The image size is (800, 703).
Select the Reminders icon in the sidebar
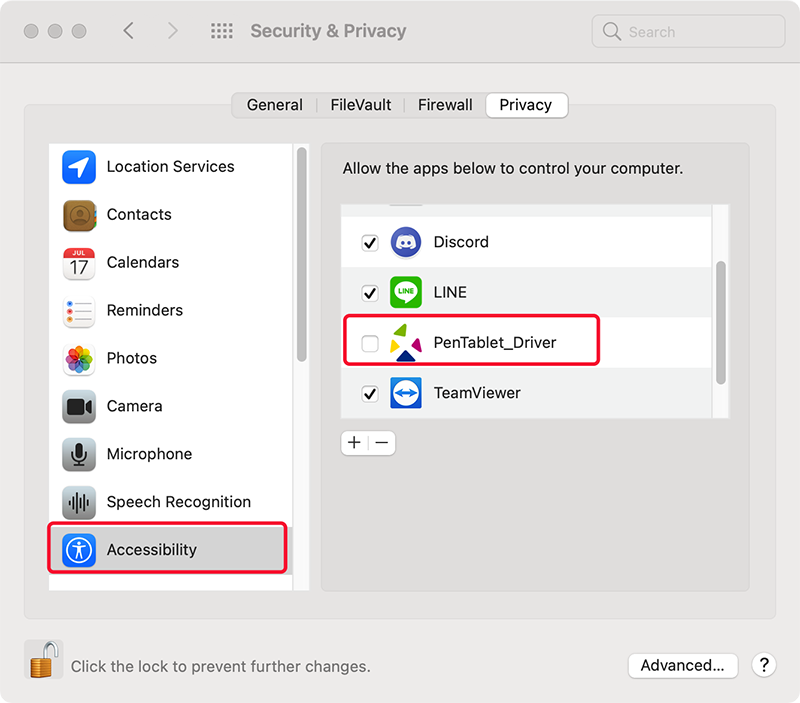tap(79, 311)
